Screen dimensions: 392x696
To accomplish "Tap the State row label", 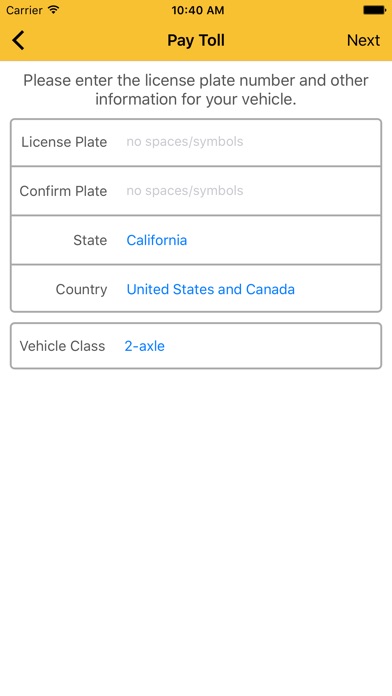I will click(90, 240).
